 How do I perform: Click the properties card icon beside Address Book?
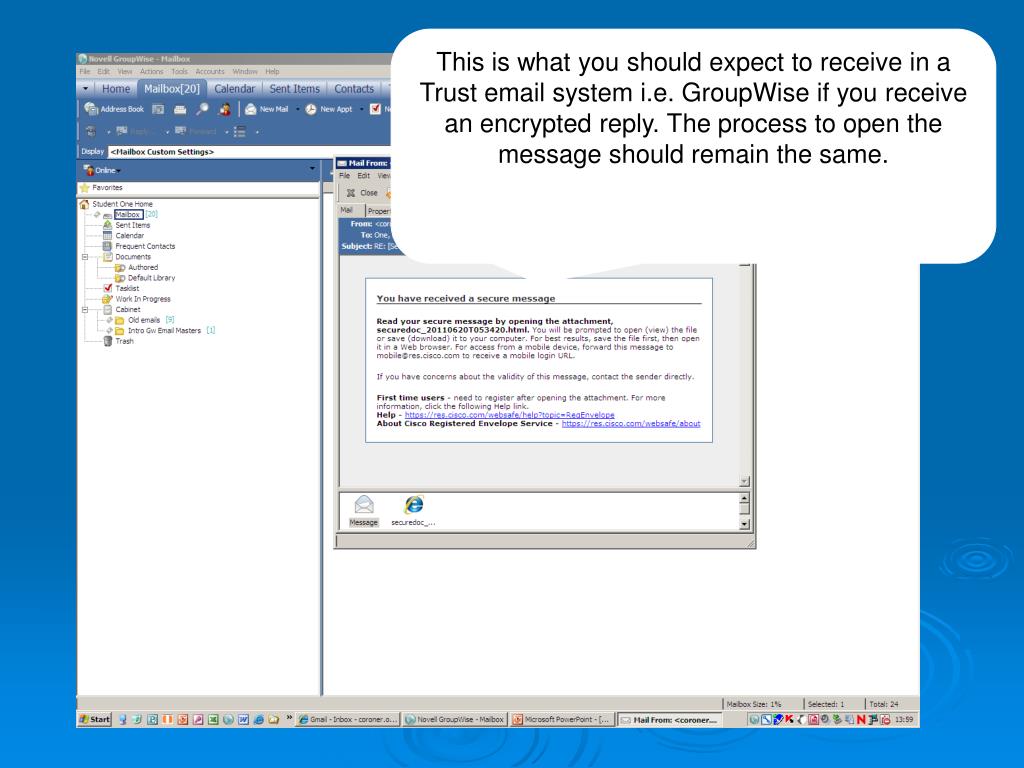(158, 109)
